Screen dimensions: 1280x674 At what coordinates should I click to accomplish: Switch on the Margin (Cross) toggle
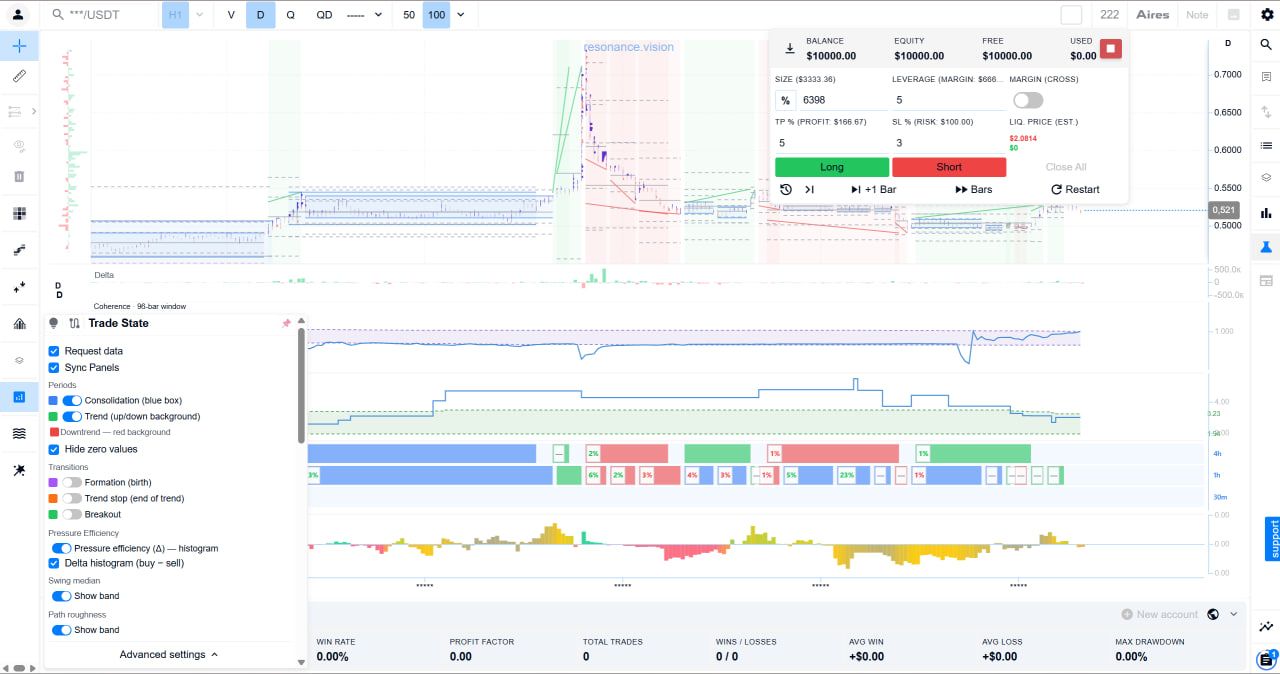tap(1028, 100)
